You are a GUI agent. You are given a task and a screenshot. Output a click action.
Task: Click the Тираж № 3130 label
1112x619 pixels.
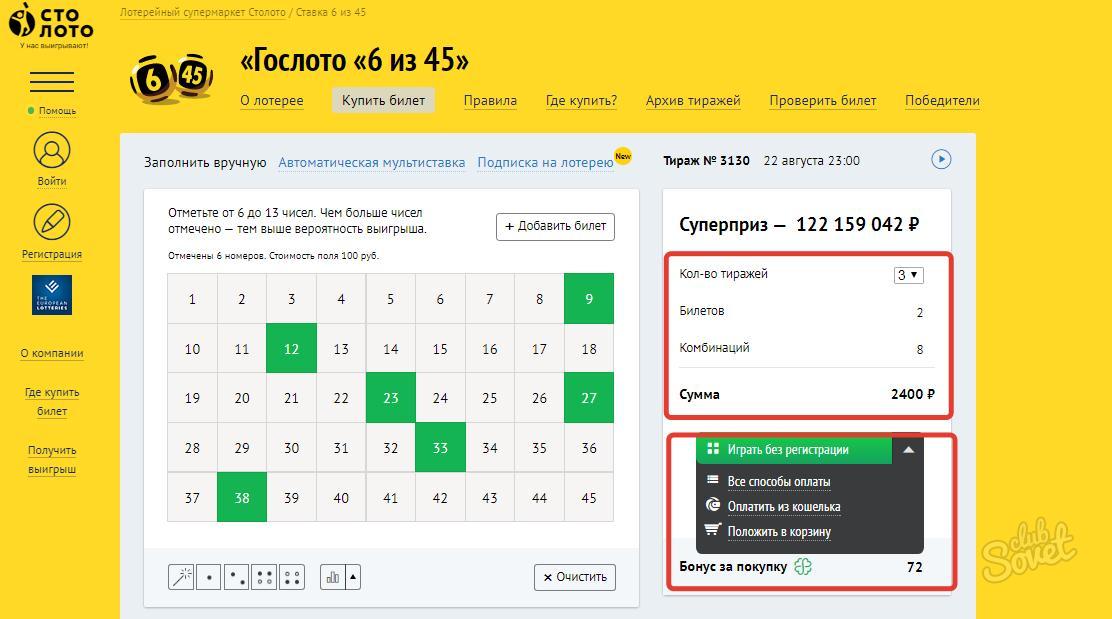706,161
